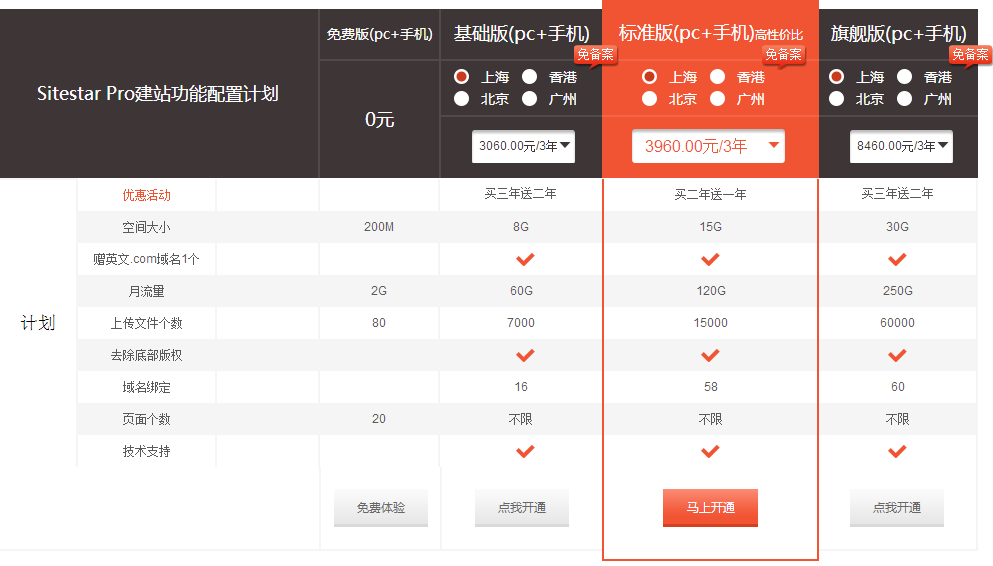This screenshot has height=566, width=993.
Task: Open the 3060.00元/3年 price dropdown
Action: point(523,146)
